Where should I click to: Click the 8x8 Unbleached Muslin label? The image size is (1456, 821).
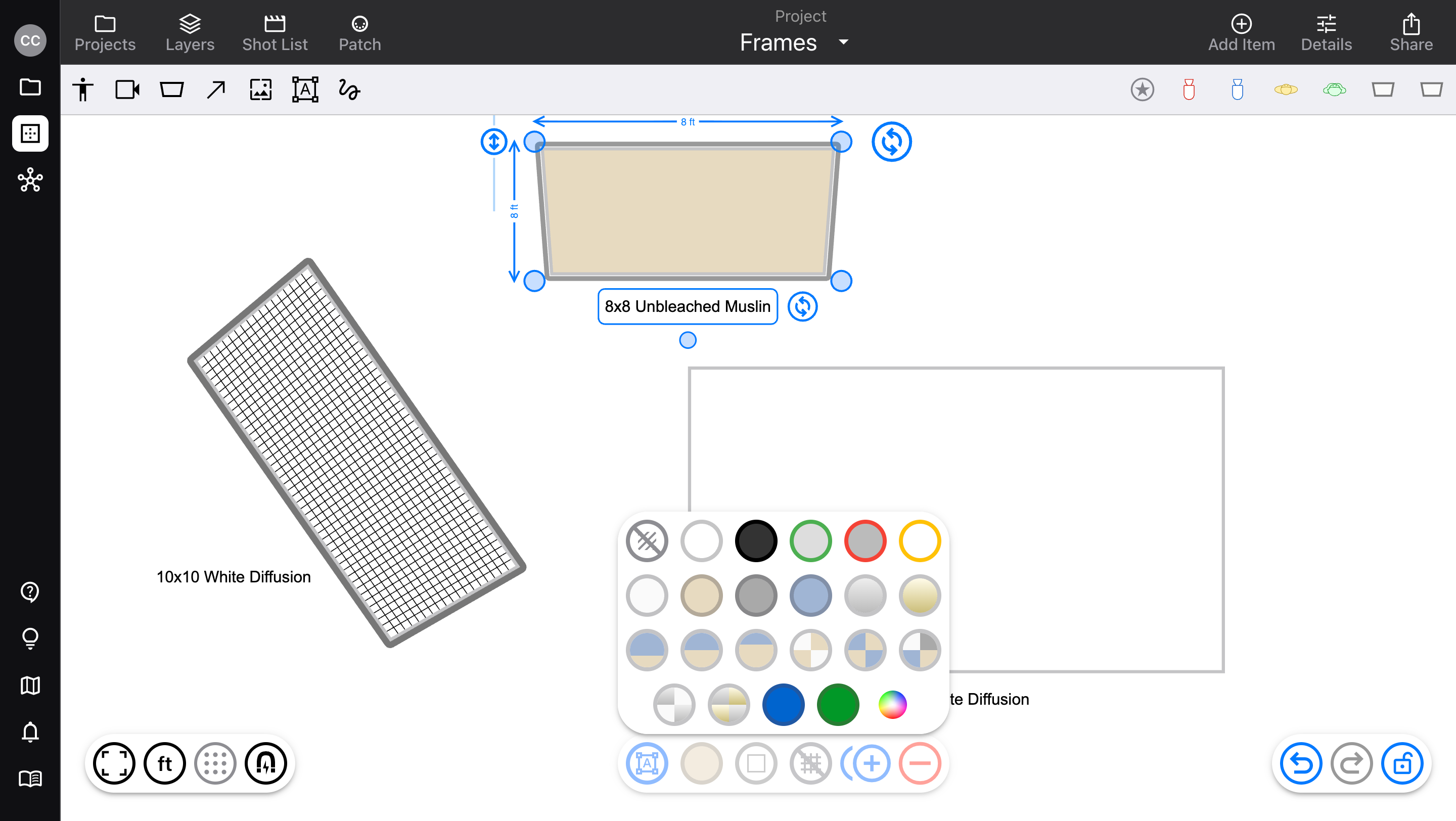[x=688, y=306]
